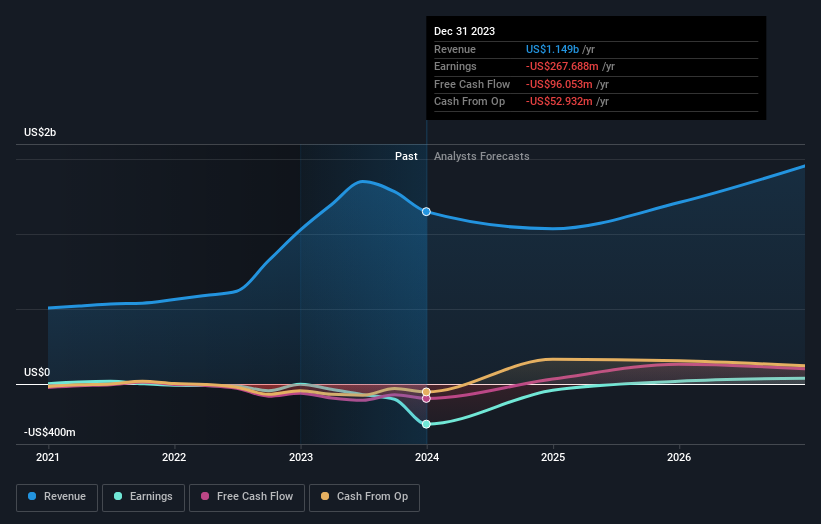Click the -US$52.932m cash from op value
The width and height of the screenshot is (821, 524).
pos(559,102)
